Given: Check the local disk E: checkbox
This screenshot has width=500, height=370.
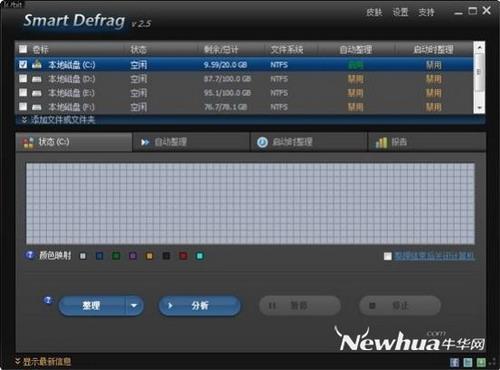Looking at the screenshot, I should pos(23,93).
